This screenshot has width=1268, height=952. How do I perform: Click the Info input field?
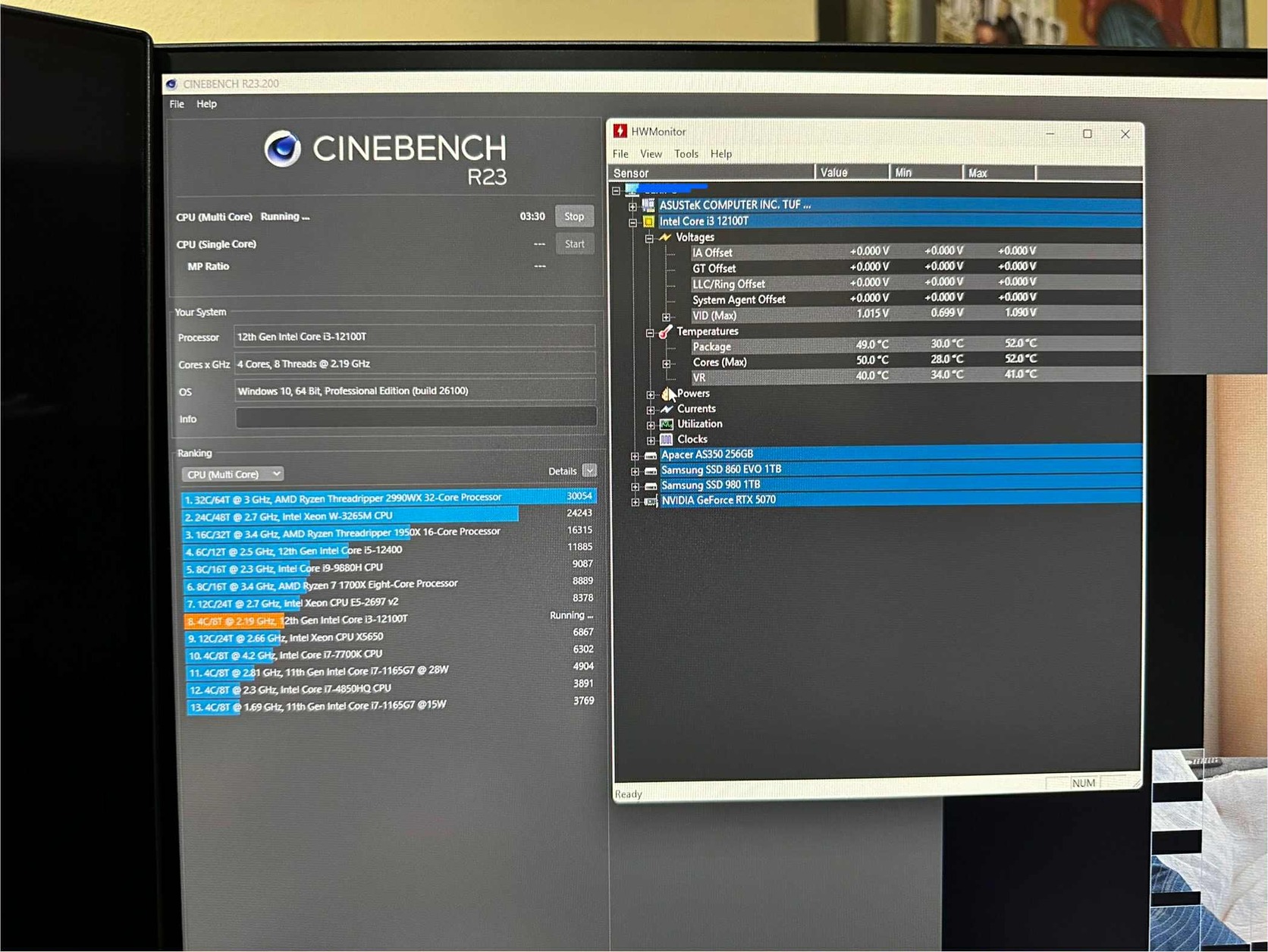416,417
